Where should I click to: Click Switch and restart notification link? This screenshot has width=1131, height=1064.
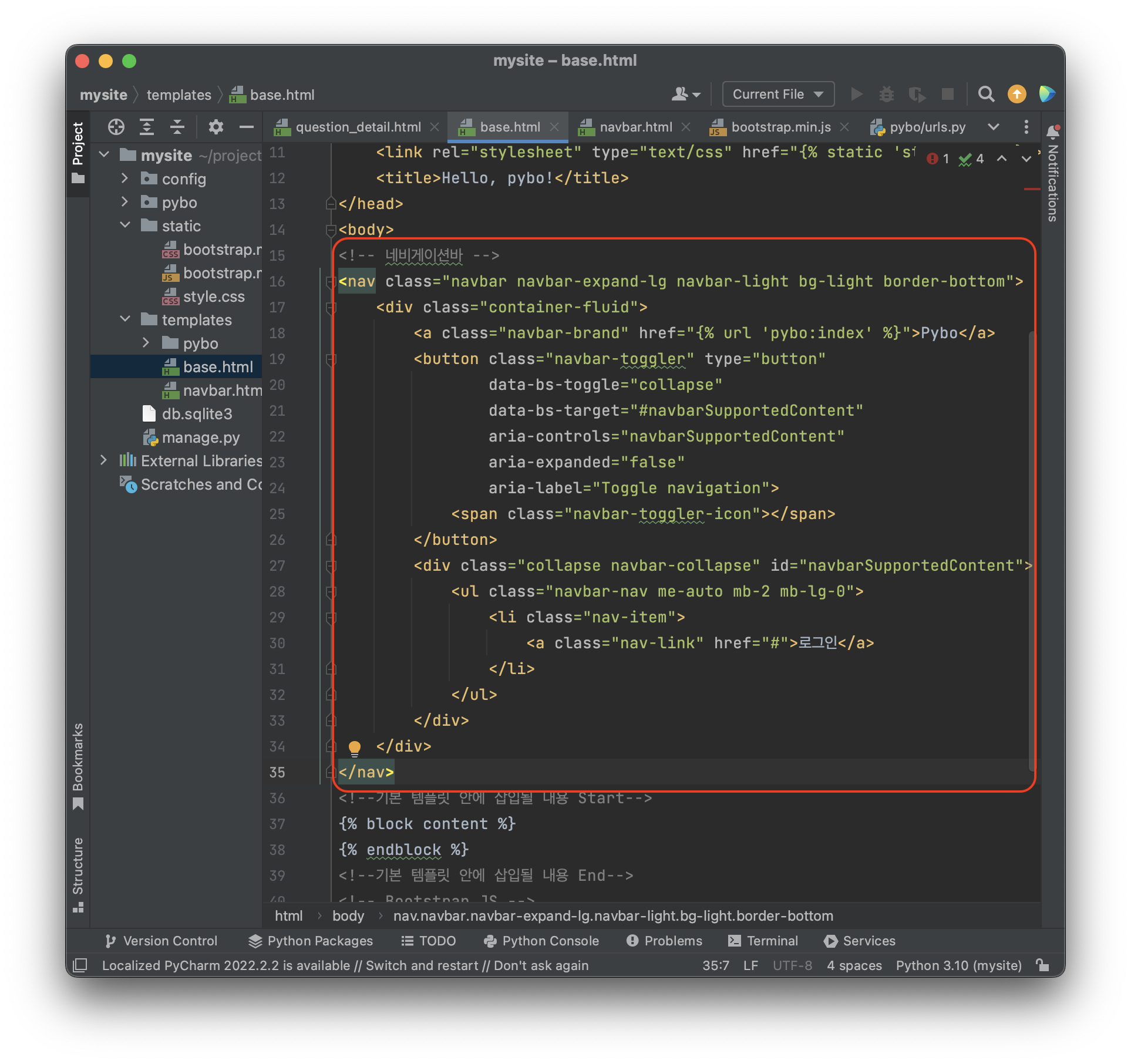coord(422,965)
